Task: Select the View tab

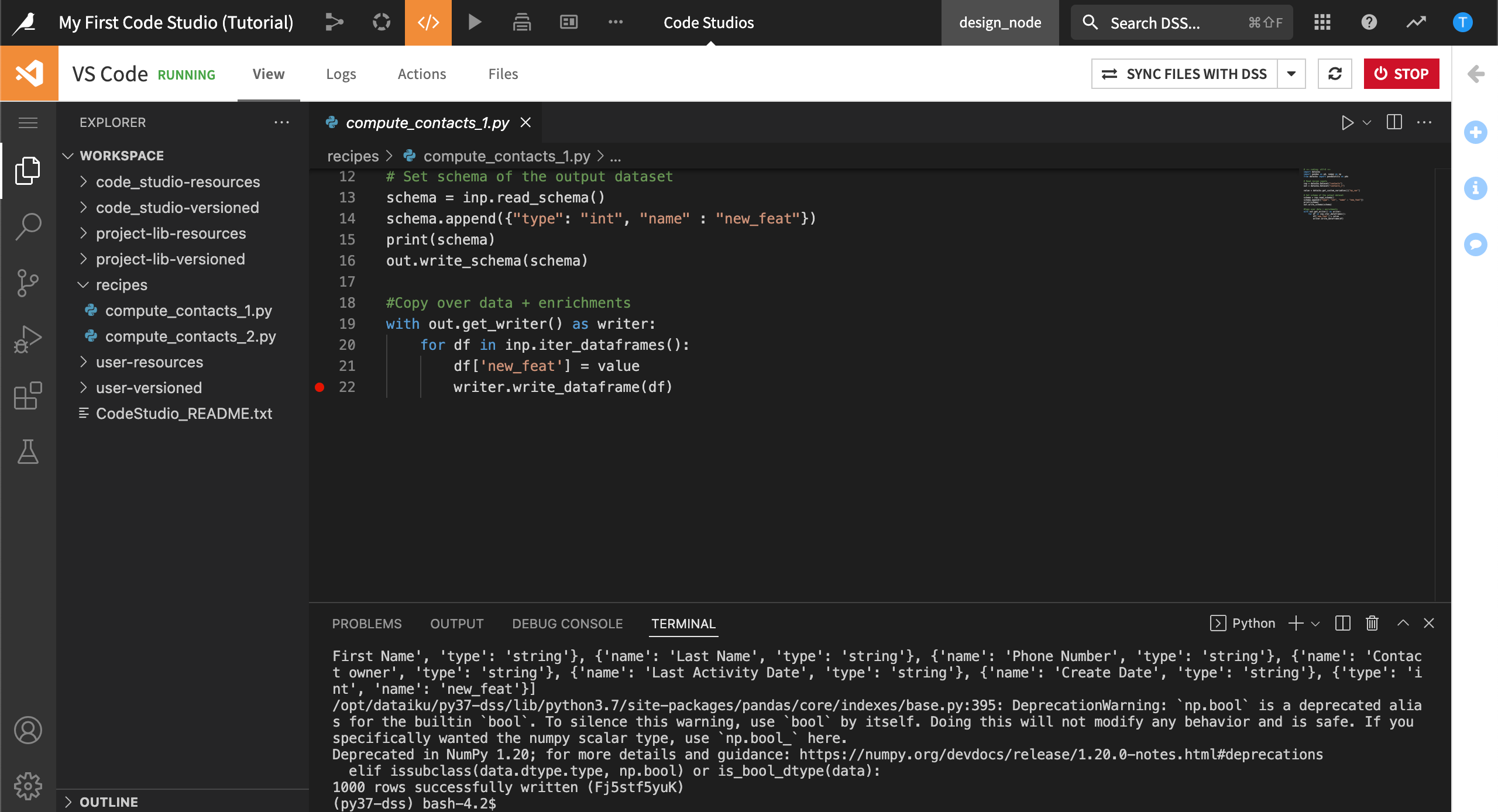Action: [269, 74]
